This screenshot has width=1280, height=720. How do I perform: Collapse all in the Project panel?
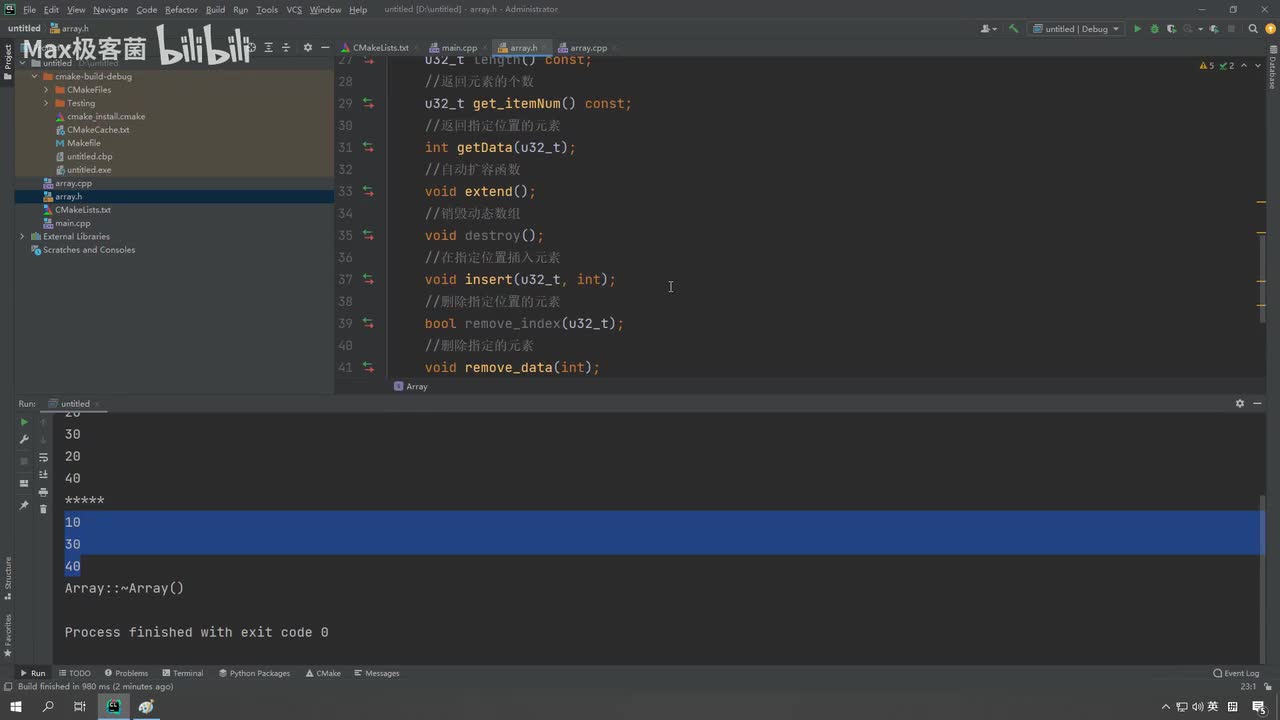click(286, 47)
